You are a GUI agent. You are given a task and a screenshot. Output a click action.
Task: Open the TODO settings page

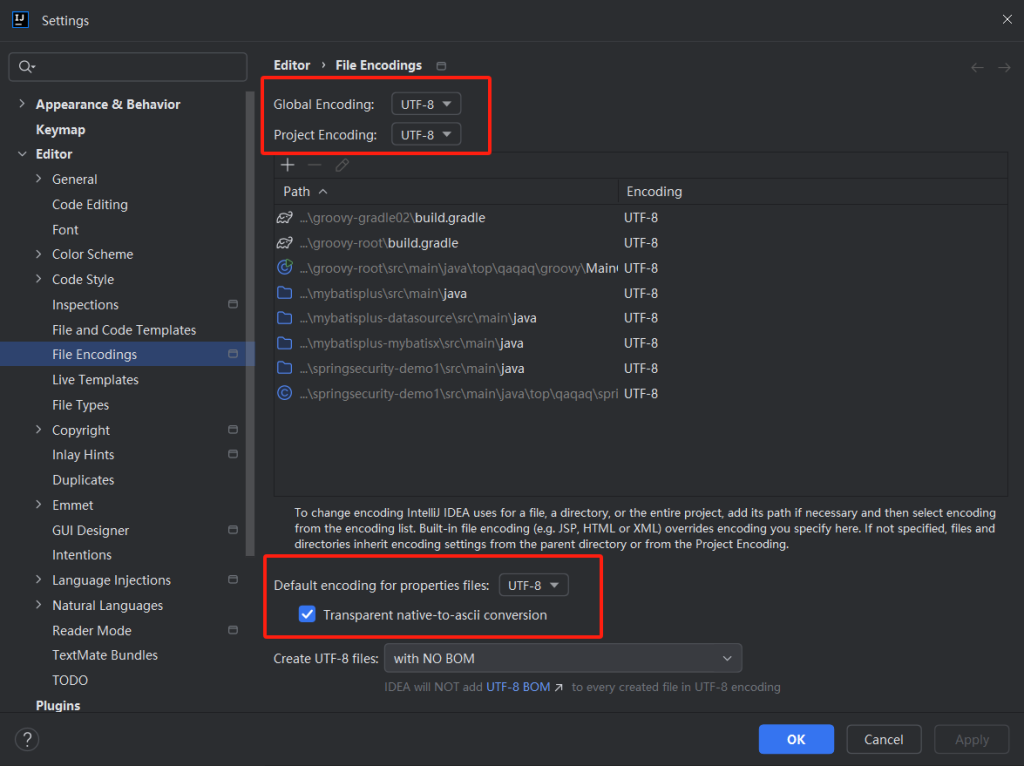click(x=70, y=680)
